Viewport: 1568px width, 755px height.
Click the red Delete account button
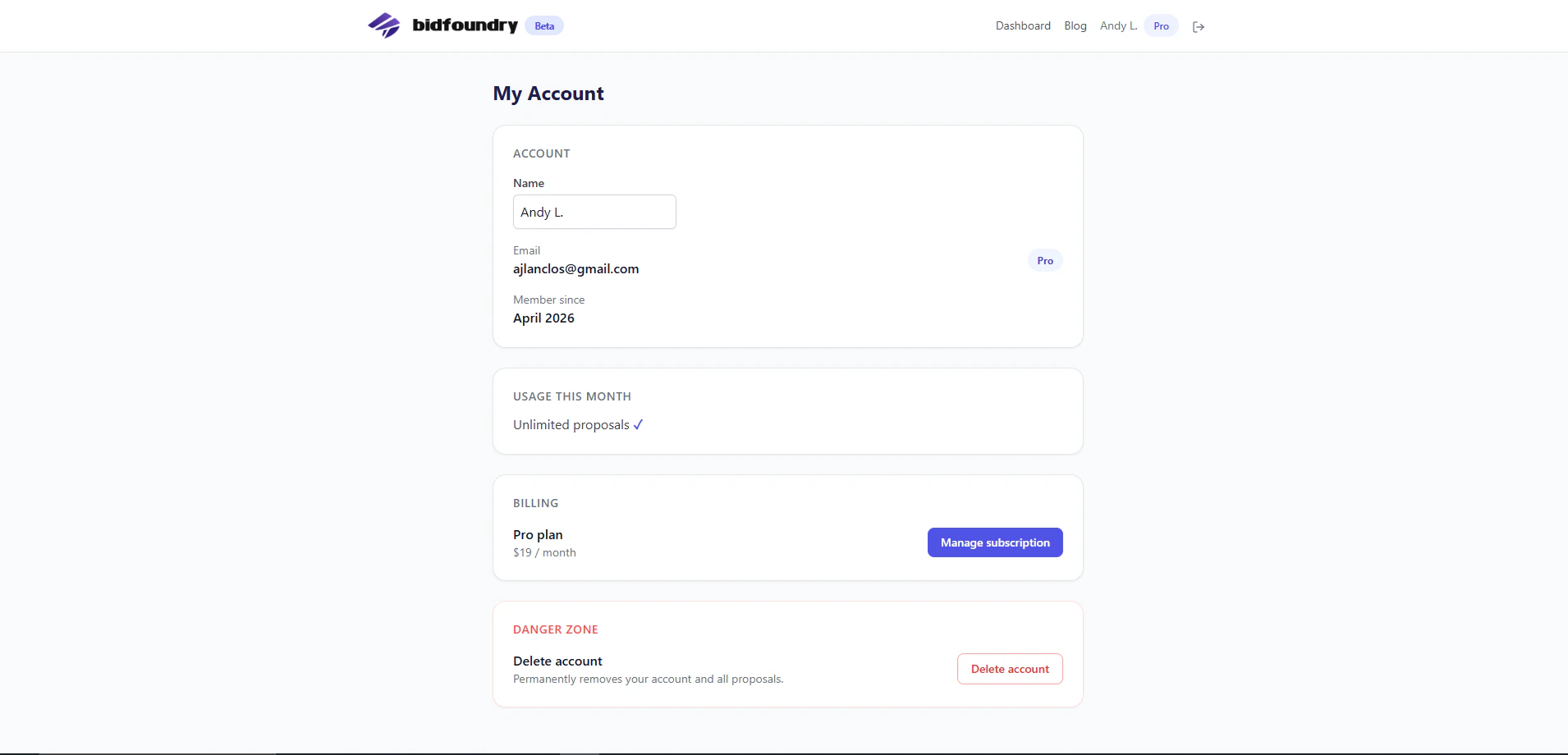pos(1010,669)
